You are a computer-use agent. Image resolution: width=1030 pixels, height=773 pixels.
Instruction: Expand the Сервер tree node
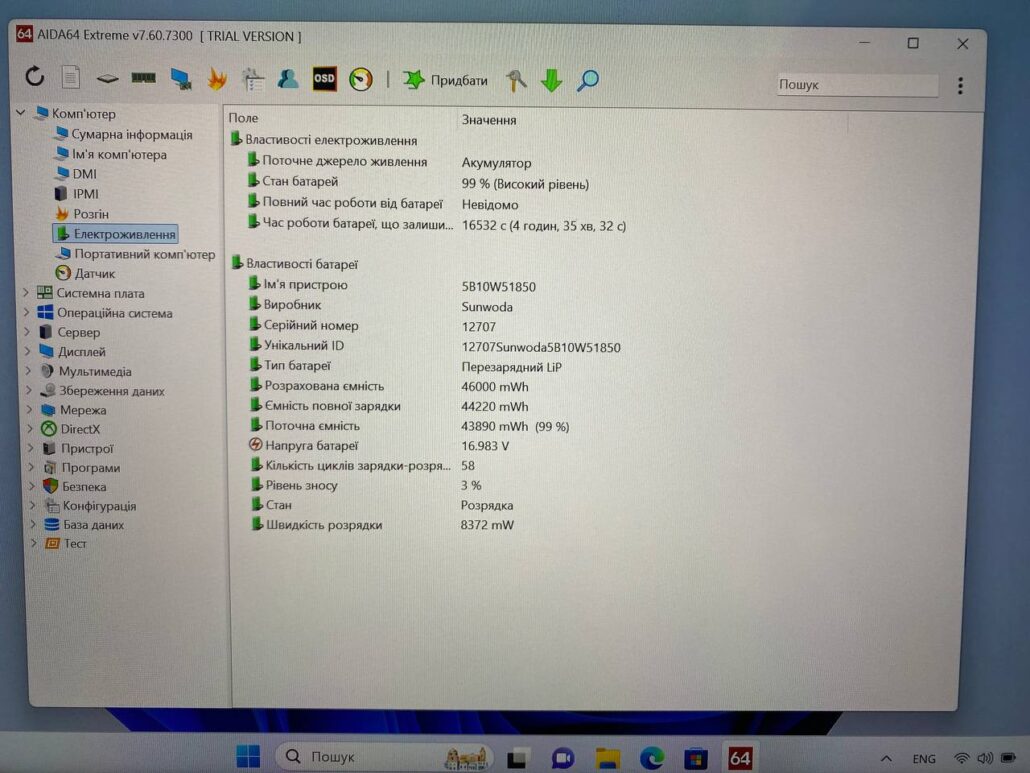pyautogui.click(x=28, y=332)
